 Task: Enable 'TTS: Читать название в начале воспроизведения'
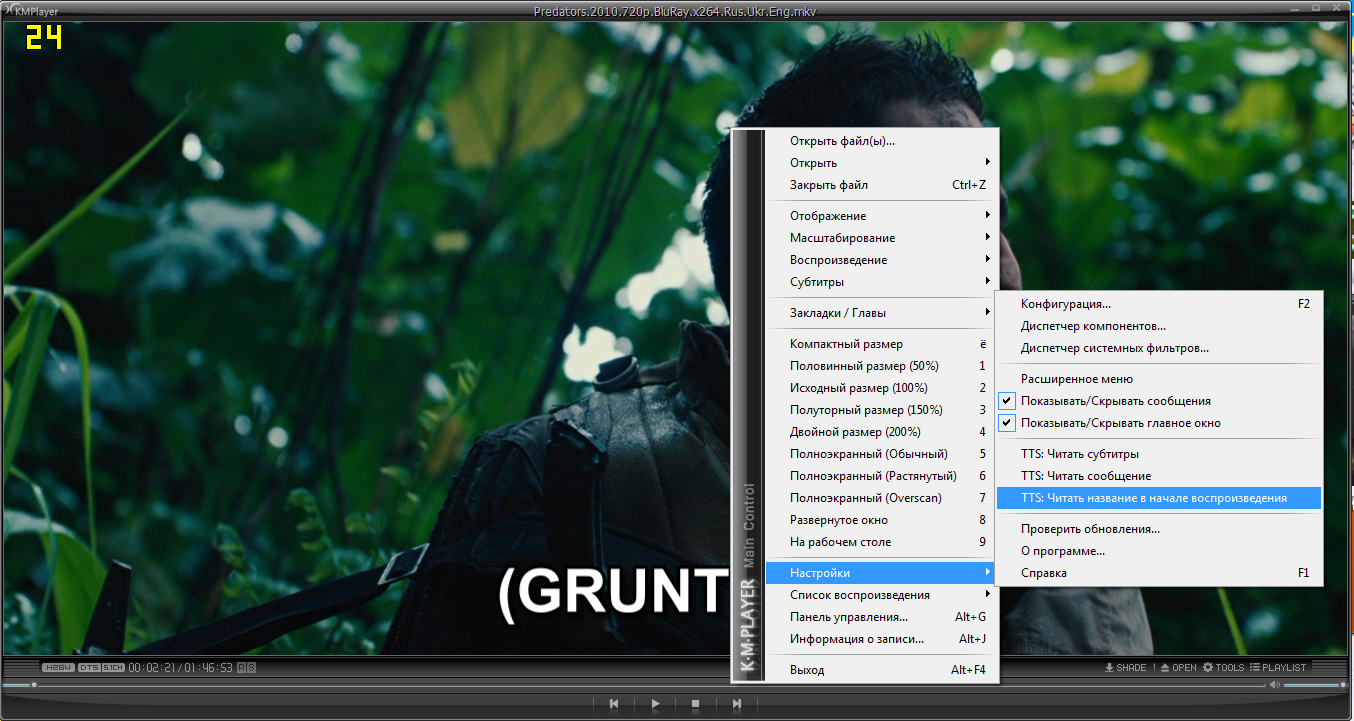1159,498
